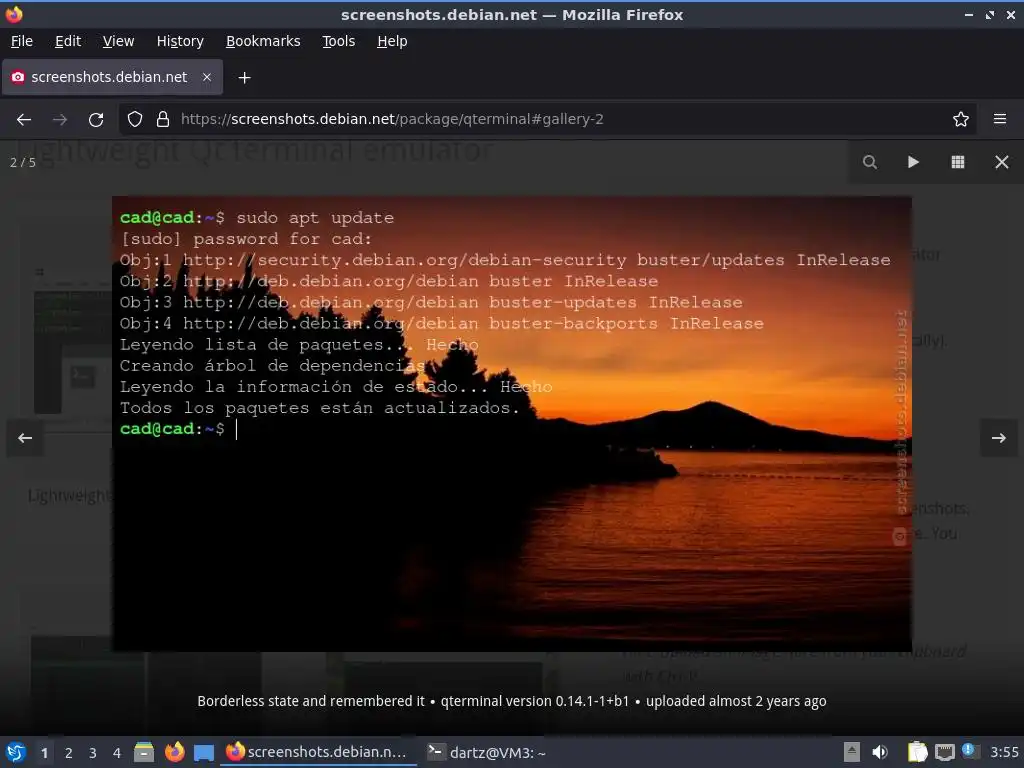This screenshot has height=768, width=1024.
Task: Show site security padlock info
Action: [163, 120]
